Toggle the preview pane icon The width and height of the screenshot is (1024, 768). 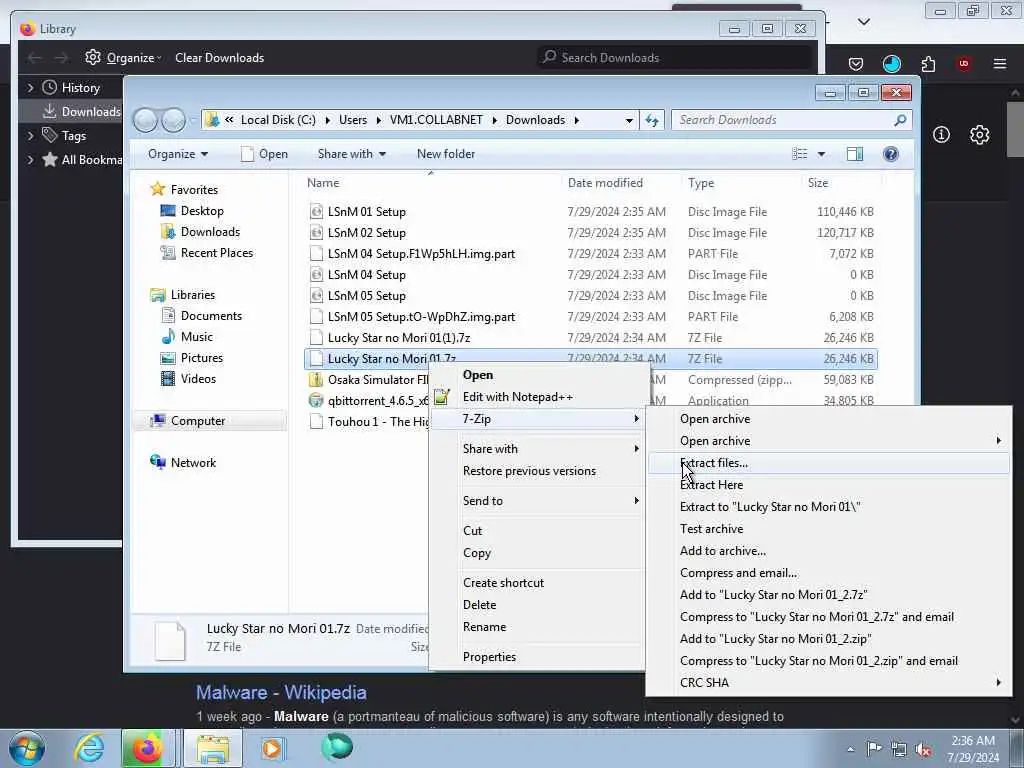point(854,154)
